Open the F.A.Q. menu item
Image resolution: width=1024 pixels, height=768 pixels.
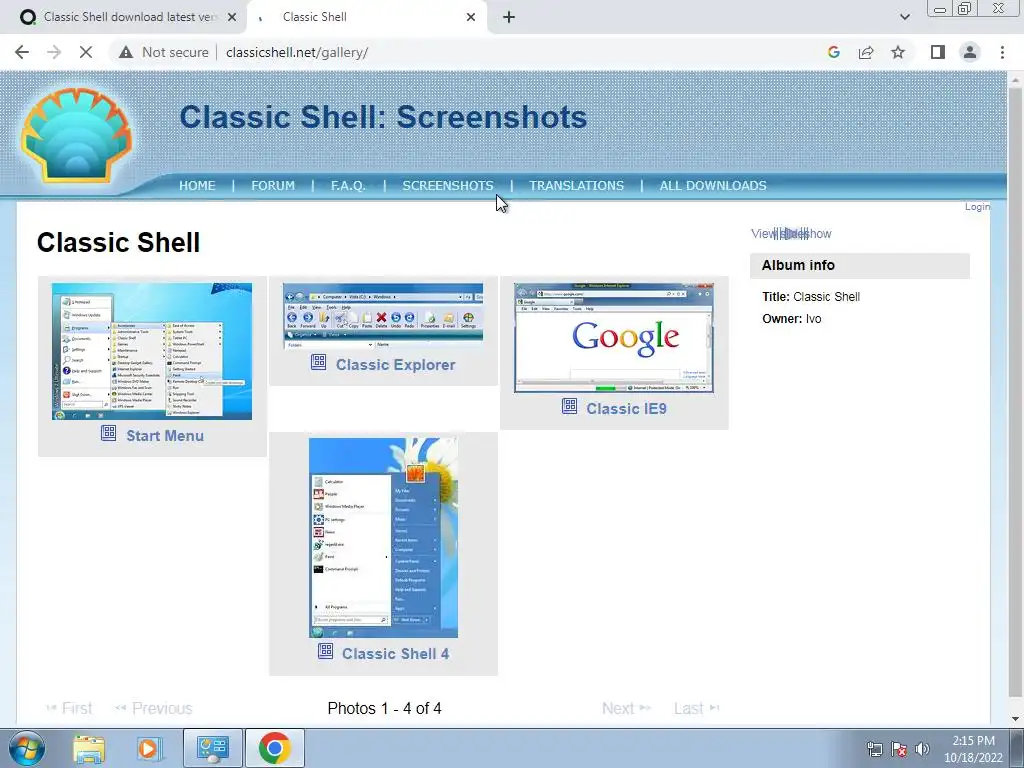pyautogui.click(x=348, y=185)
